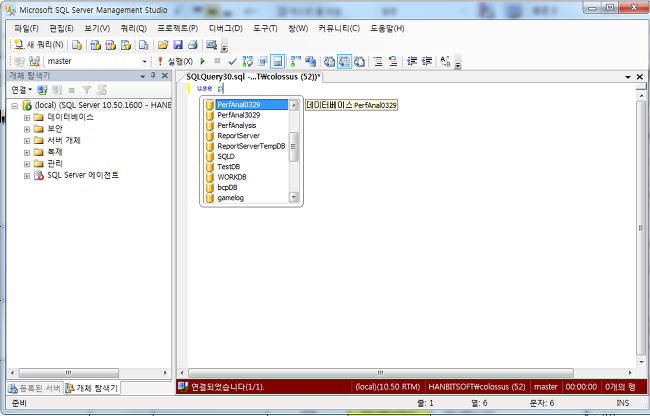This screenshot has height=416, width=650.
Task: Open the 연결 dropdown in Object Explorer
Action: click(22, 89)
